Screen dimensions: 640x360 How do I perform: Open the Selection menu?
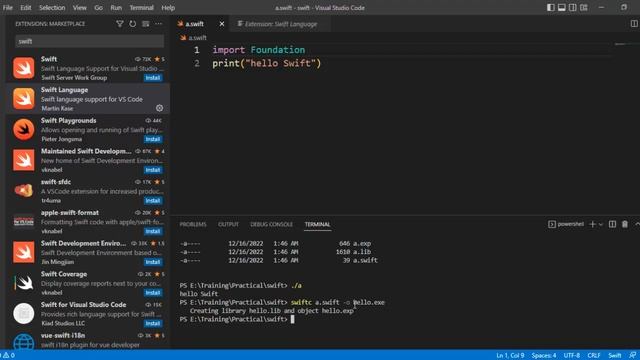pyautogui.click(x=52, y=7)
